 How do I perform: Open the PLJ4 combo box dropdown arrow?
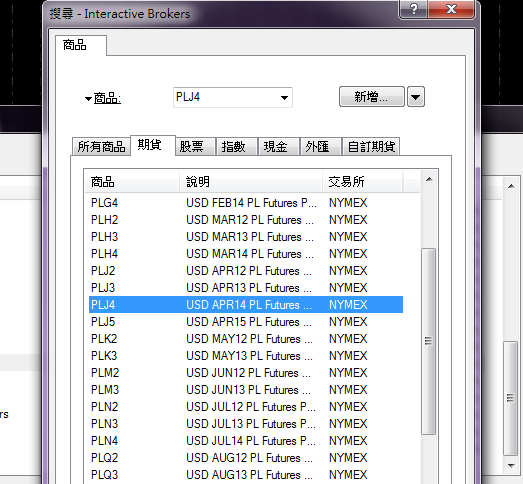(284, 98)
